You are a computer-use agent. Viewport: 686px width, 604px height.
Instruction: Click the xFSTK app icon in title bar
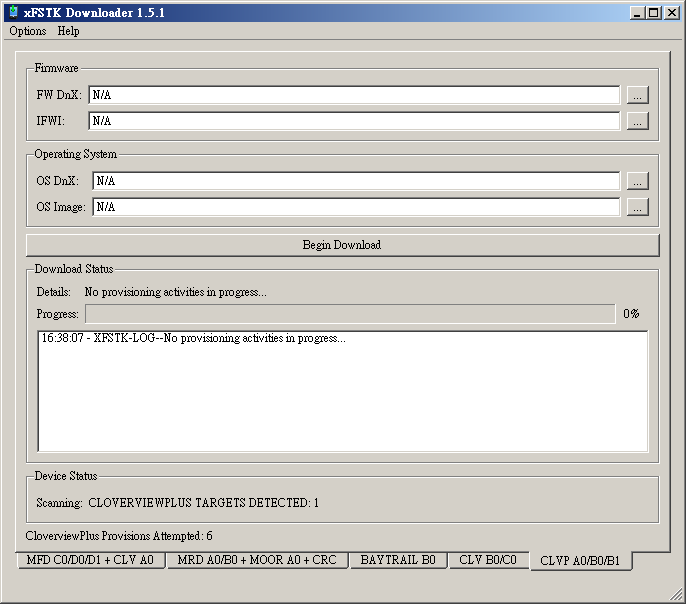[14, 12]
